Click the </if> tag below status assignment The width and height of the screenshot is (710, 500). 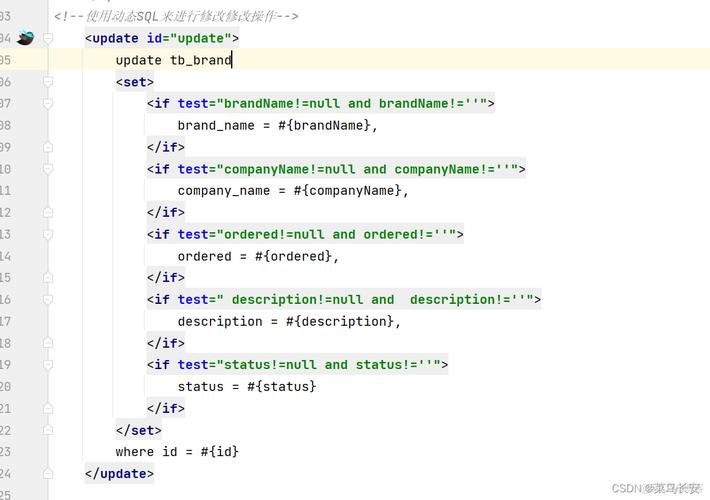[166, 408]
